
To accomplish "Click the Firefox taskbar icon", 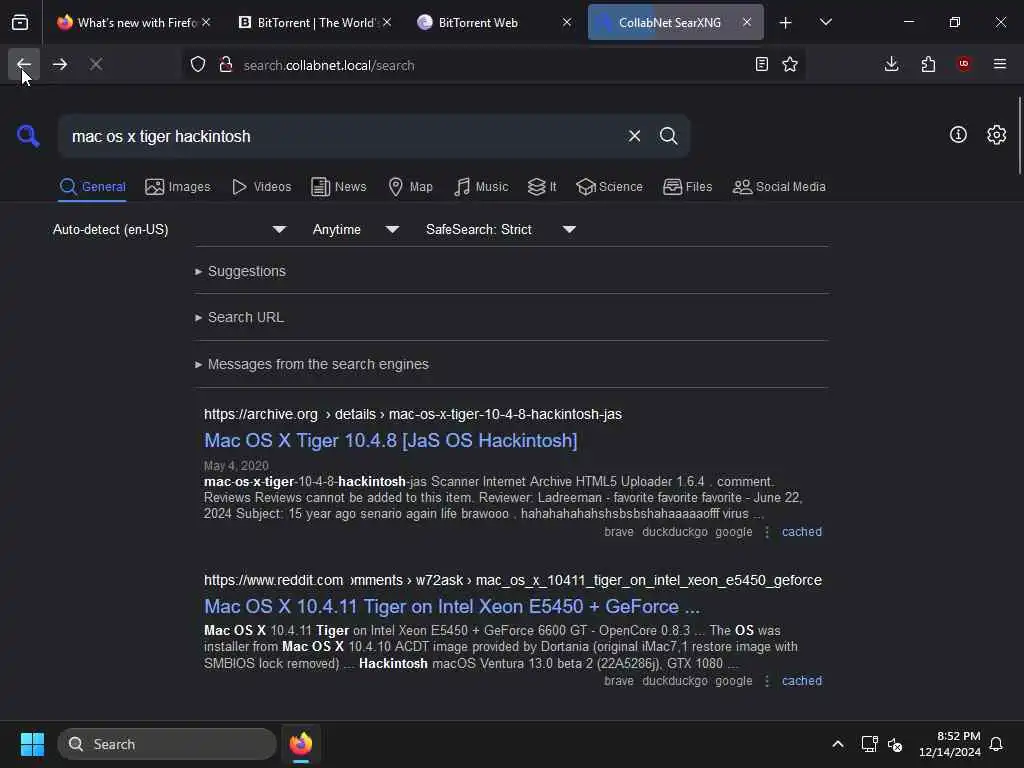I will pyautogui.click(x=301, y=744).
